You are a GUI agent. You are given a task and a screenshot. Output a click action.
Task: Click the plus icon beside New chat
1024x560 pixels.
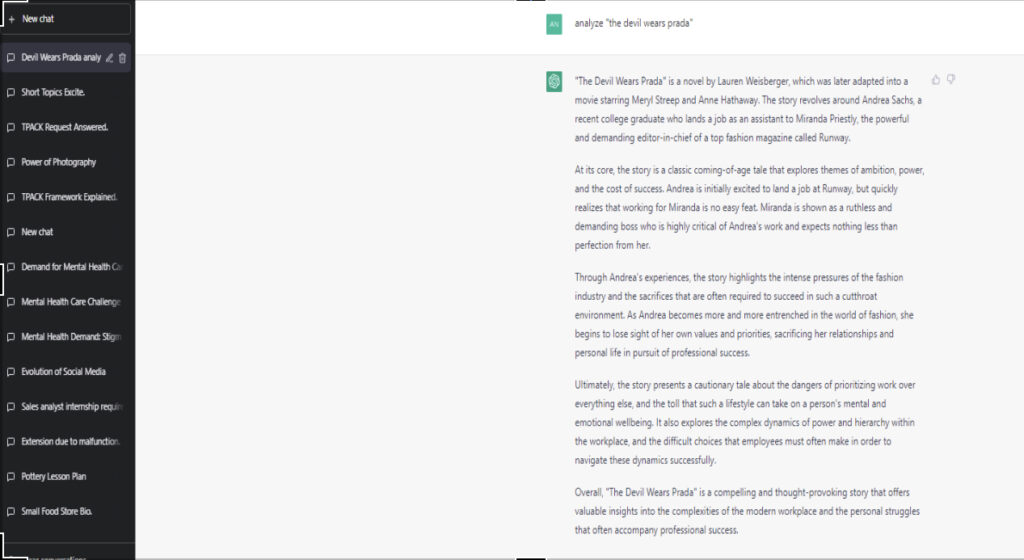tap(11, 19)
